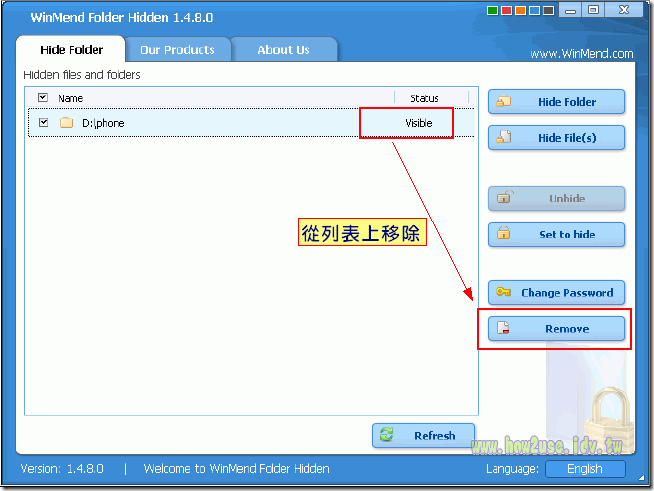This screenshot has width=654, height=491.
Task: Click the folder icon on Hide Folder
Action: (x=504, y=101)
